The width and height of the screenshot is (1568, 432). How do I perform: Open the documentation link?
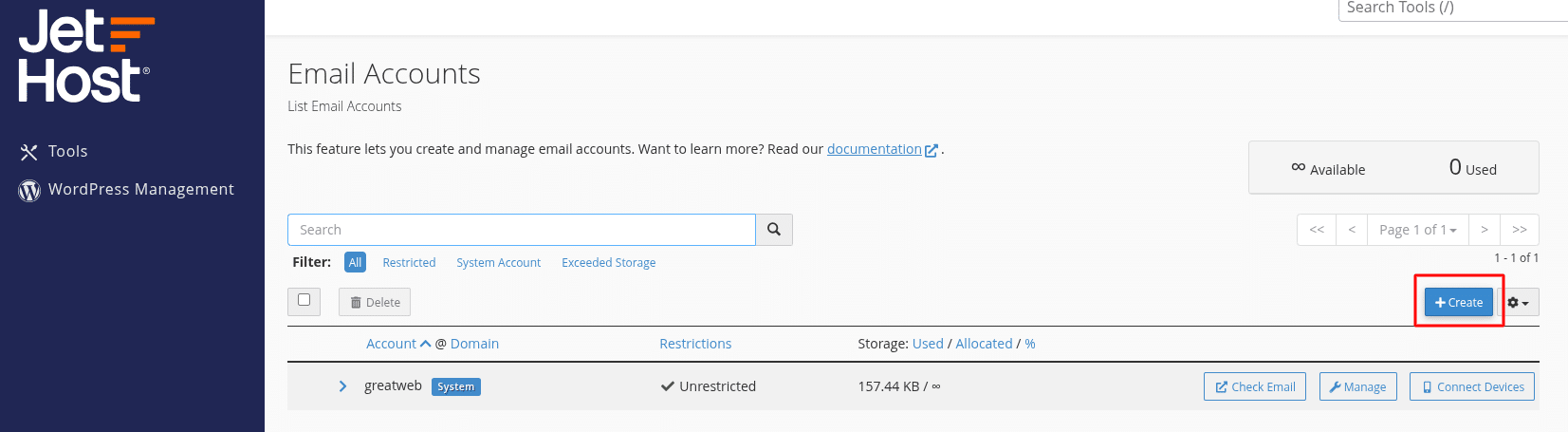(874, 149)
